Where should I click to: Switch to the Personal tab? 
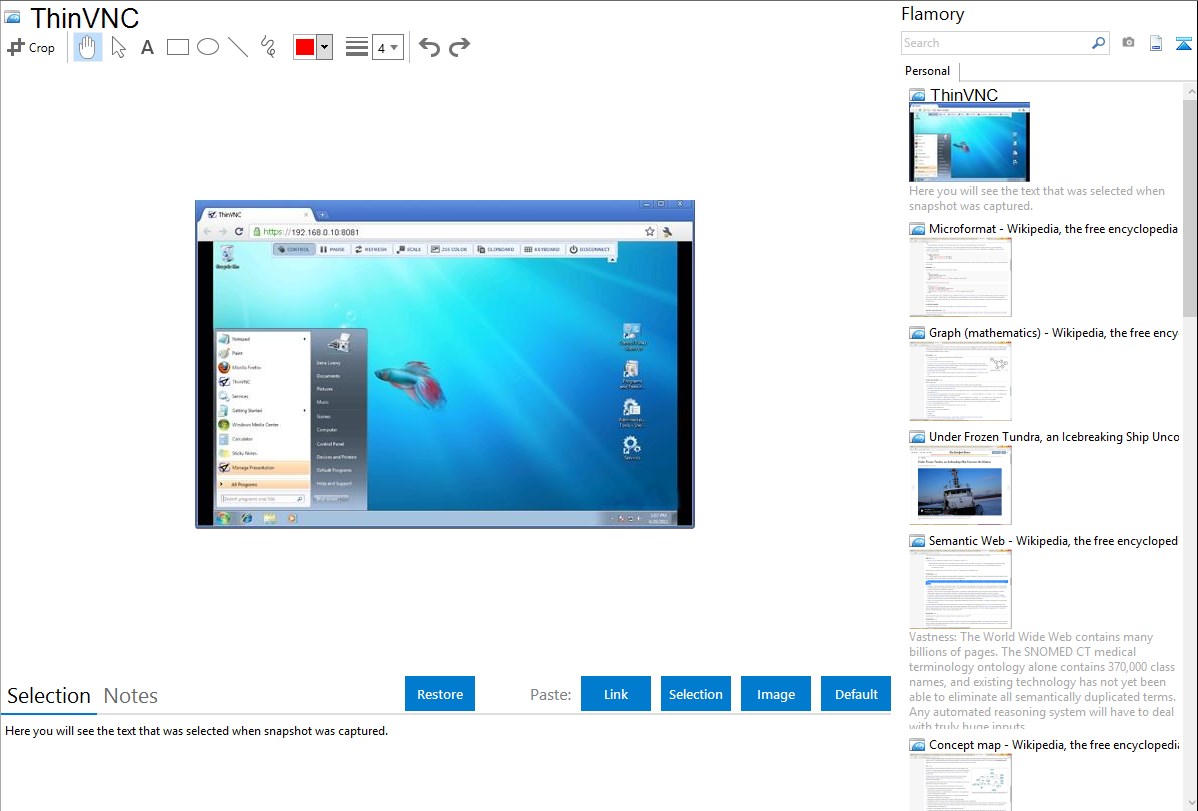[927, 71]
